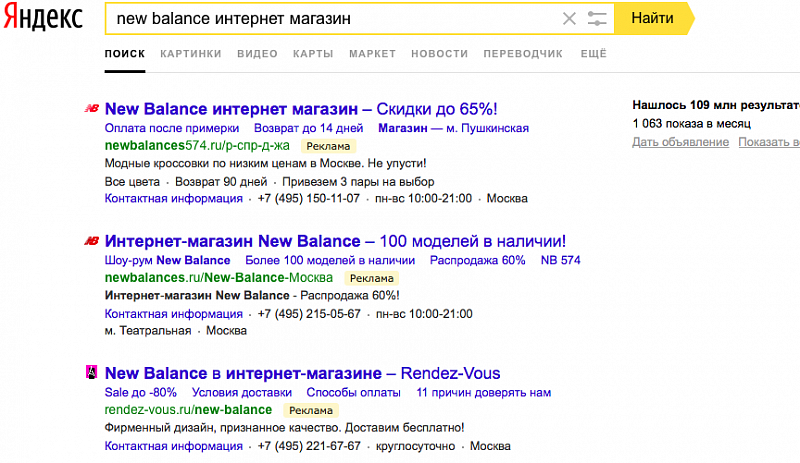Click the Реклама label on newbalances574.ru ad
Screen dimensions: 800x463
328,147
